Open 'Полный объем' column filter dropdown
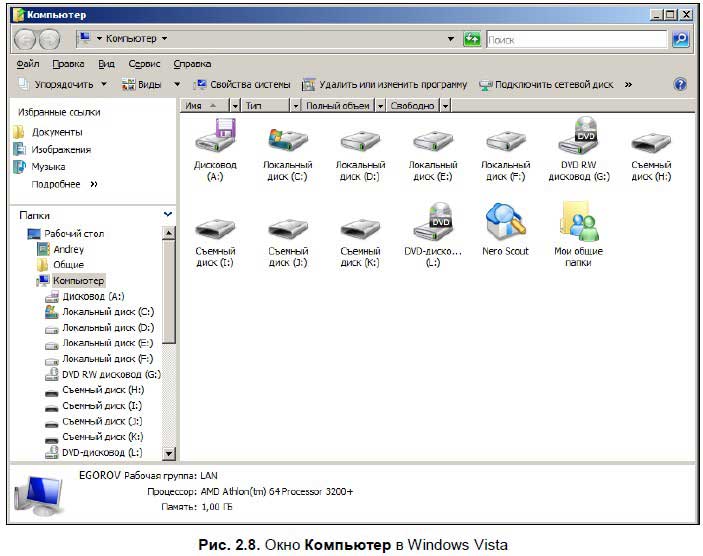The height and width of the screenshot is (556, 703). 381,106
